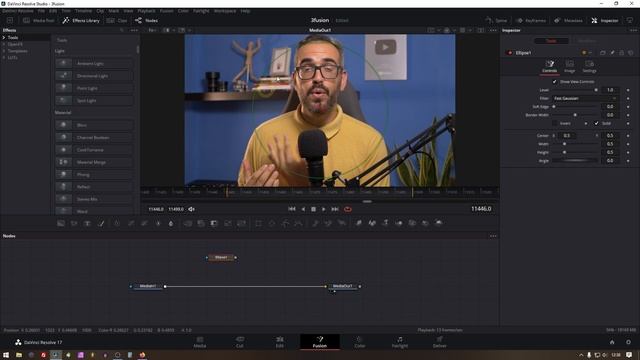640x360 pixels.
Task: Toggle the keyframe dot for Soft Edge
Action: (628, 107)
